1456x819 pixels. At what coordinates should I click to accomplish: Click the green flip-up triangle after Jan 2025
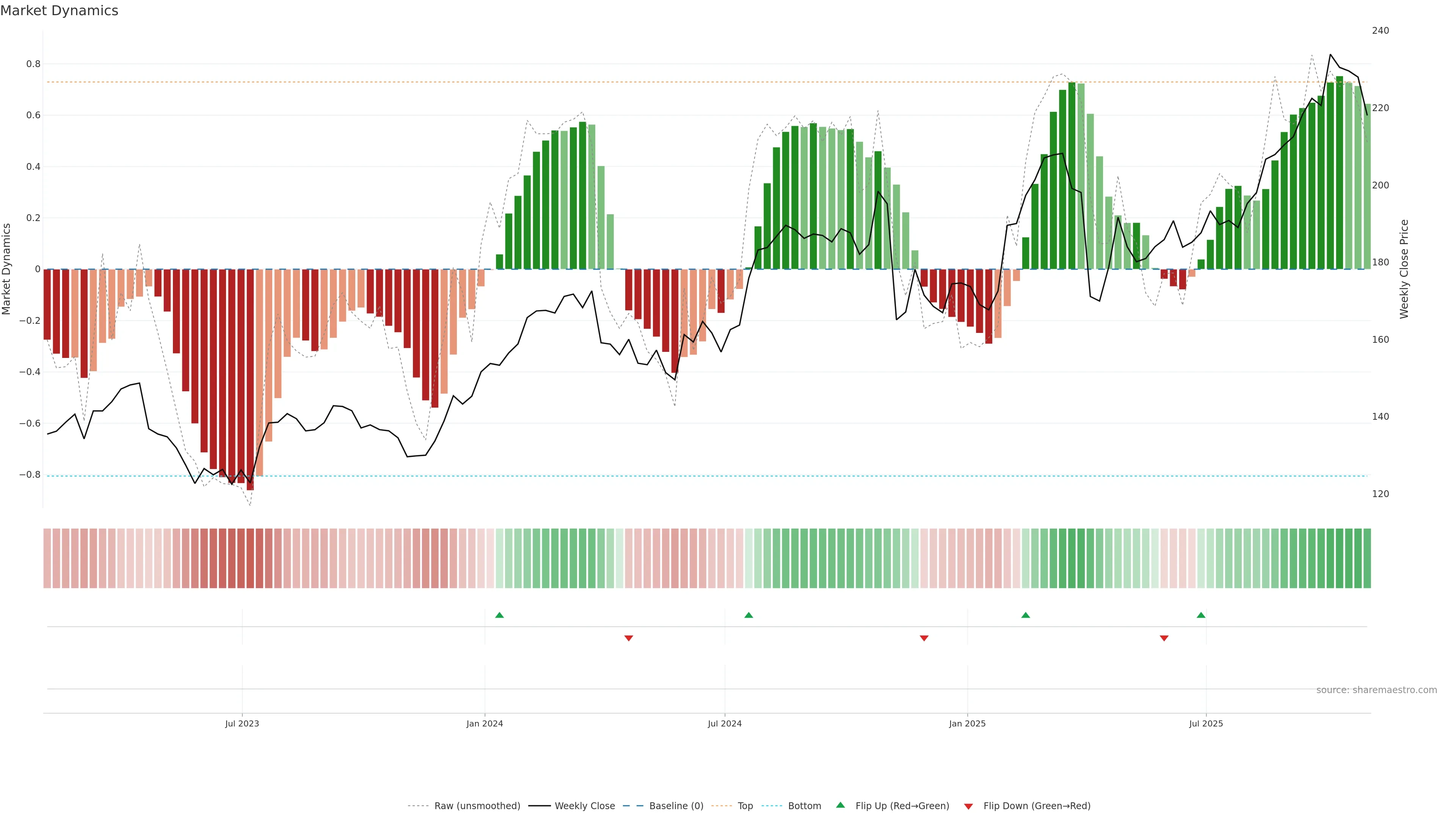[x=1025, y=615]
